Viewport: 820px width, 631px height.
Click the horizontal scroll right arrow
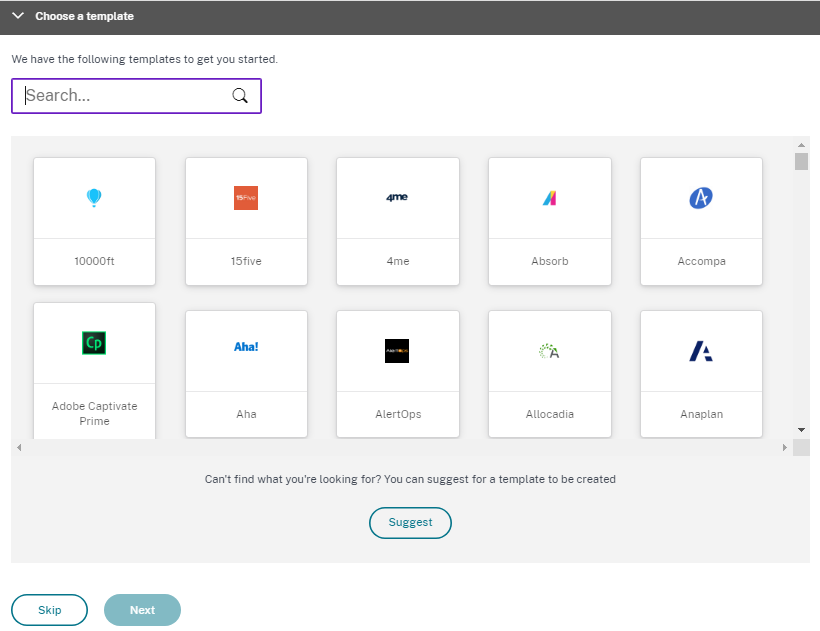point(785,447)
